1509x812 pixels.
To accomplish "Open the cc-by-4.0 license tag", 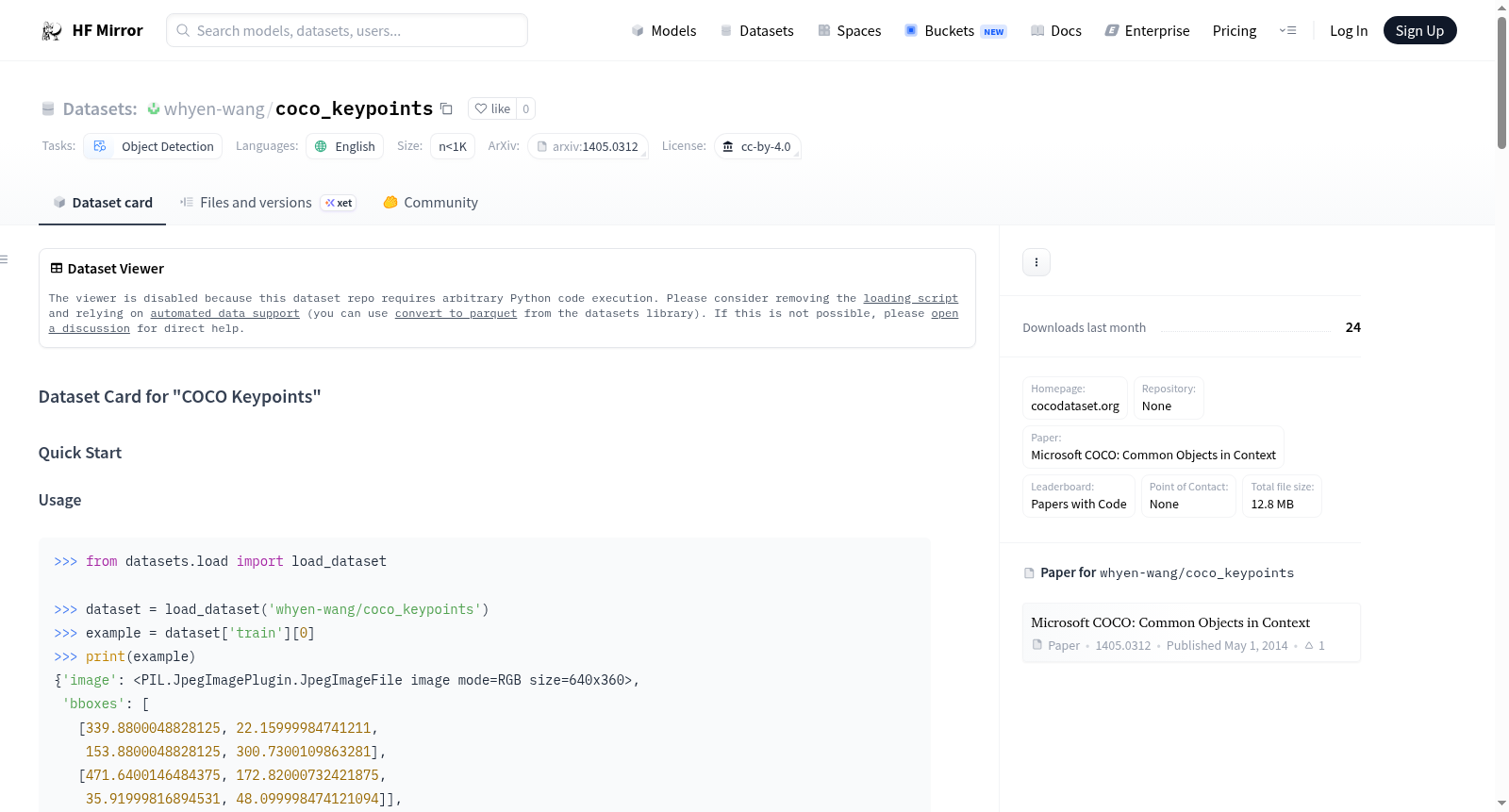I will tap(757, 146).
